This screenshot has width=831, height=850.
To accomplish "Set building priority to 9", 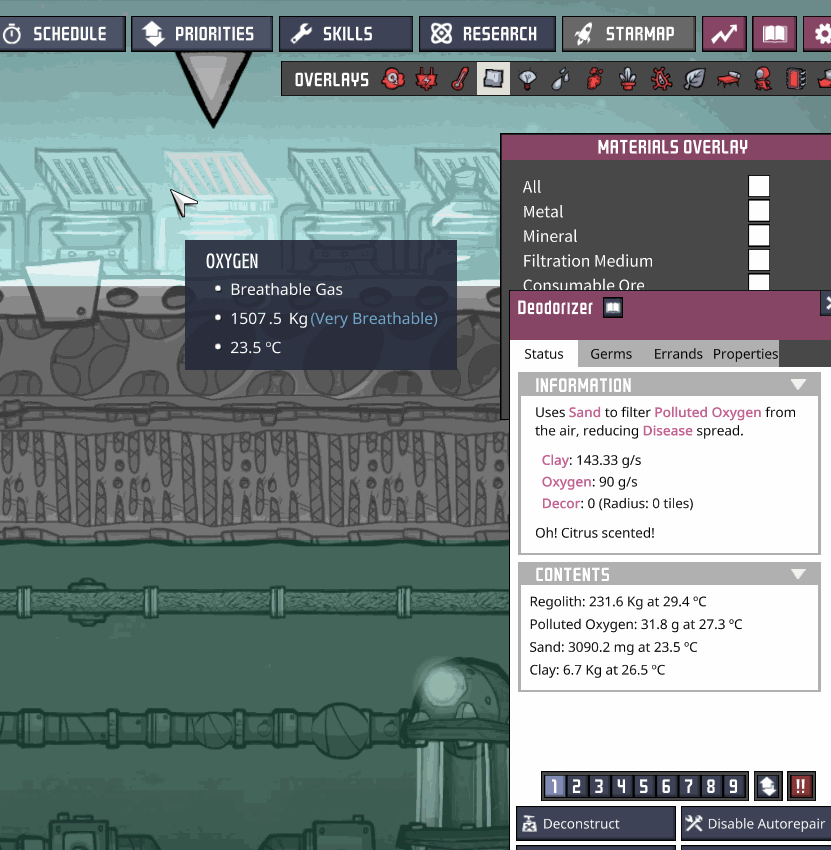I will coord(733,786).
